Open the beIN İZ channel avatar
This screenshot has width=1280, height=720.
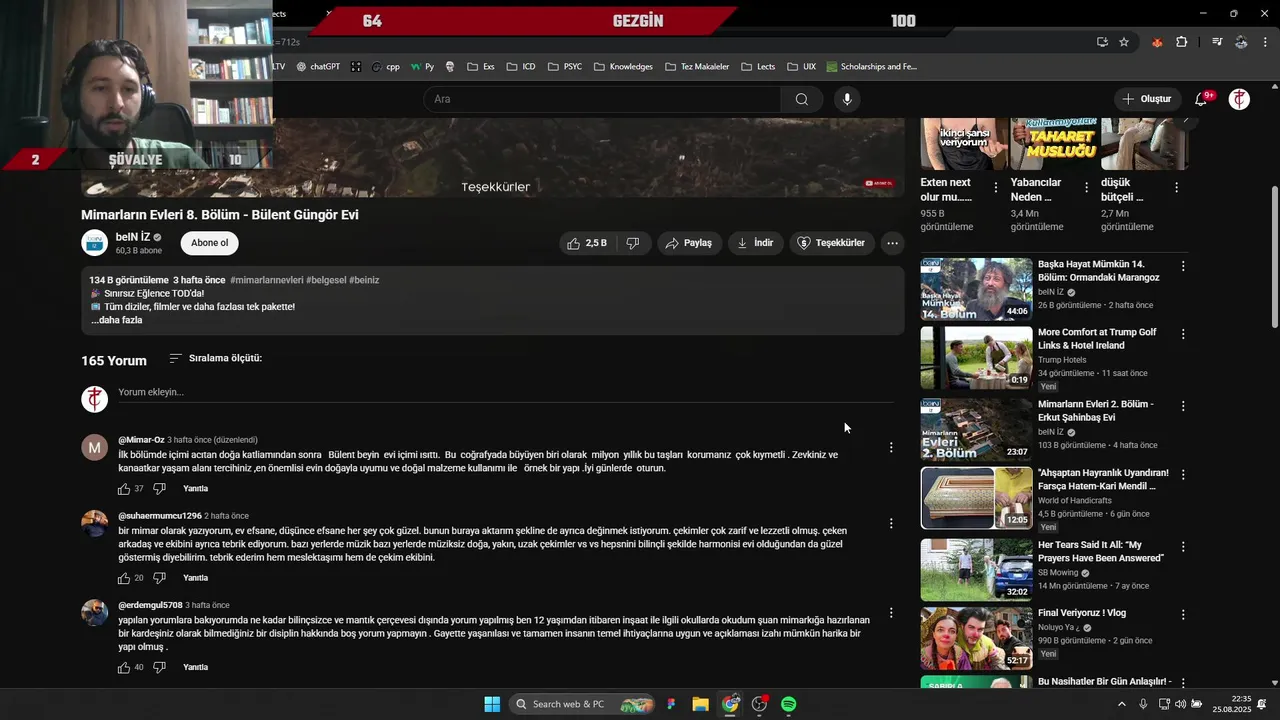coord(94,243)
